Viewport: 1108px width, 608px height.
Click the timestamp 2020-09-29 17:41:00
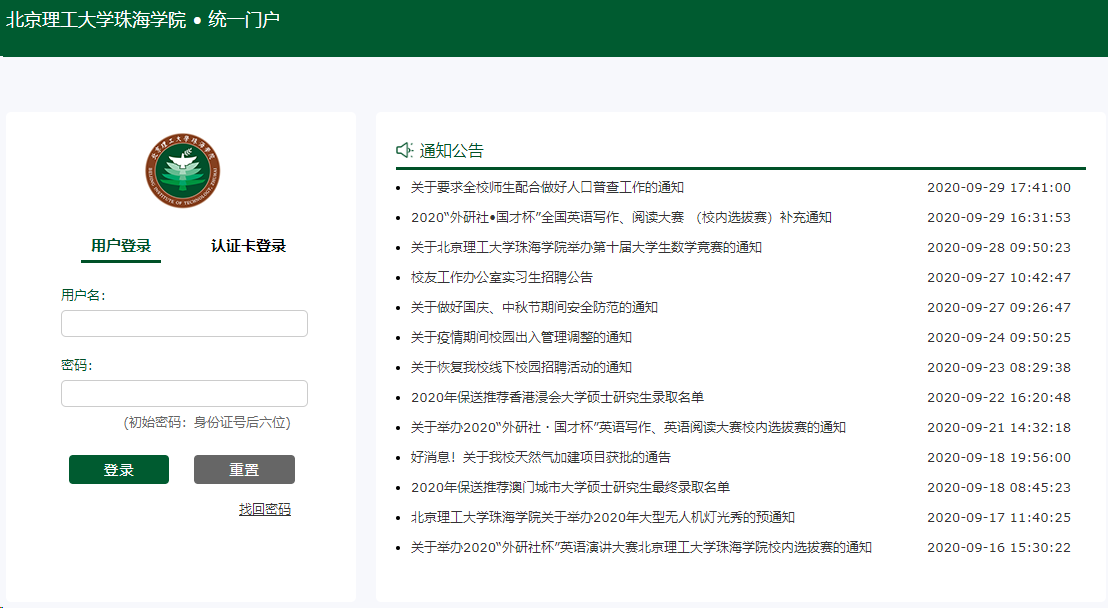[x=999, y=187]
